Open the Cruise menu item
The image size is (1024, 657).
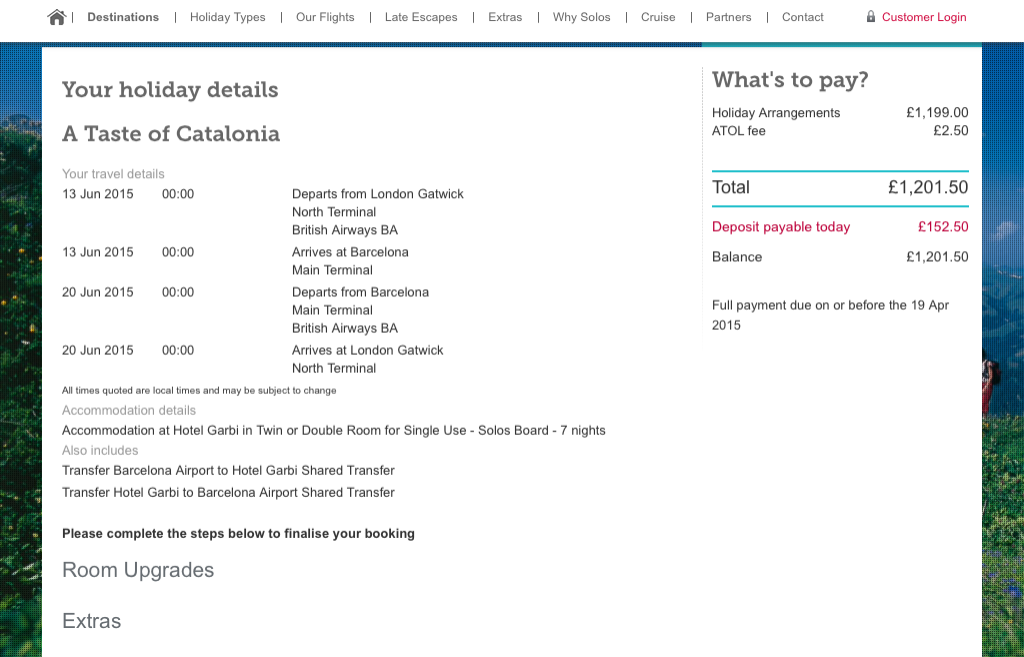658,18
